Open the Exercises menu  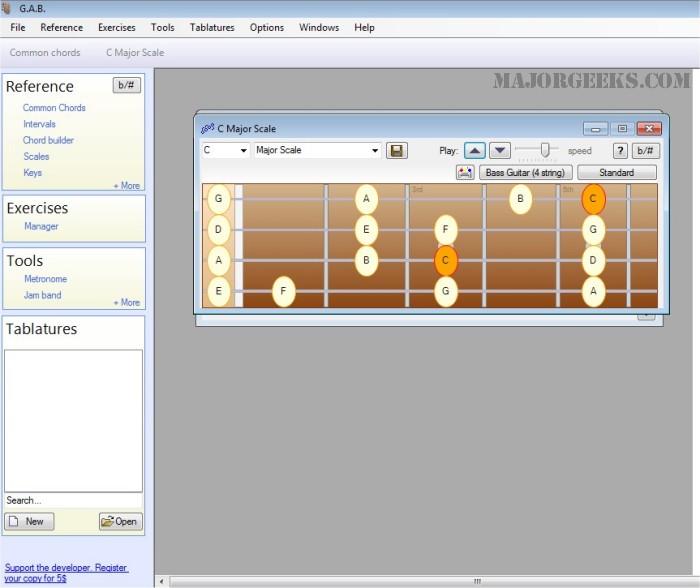tap(117, 28)
